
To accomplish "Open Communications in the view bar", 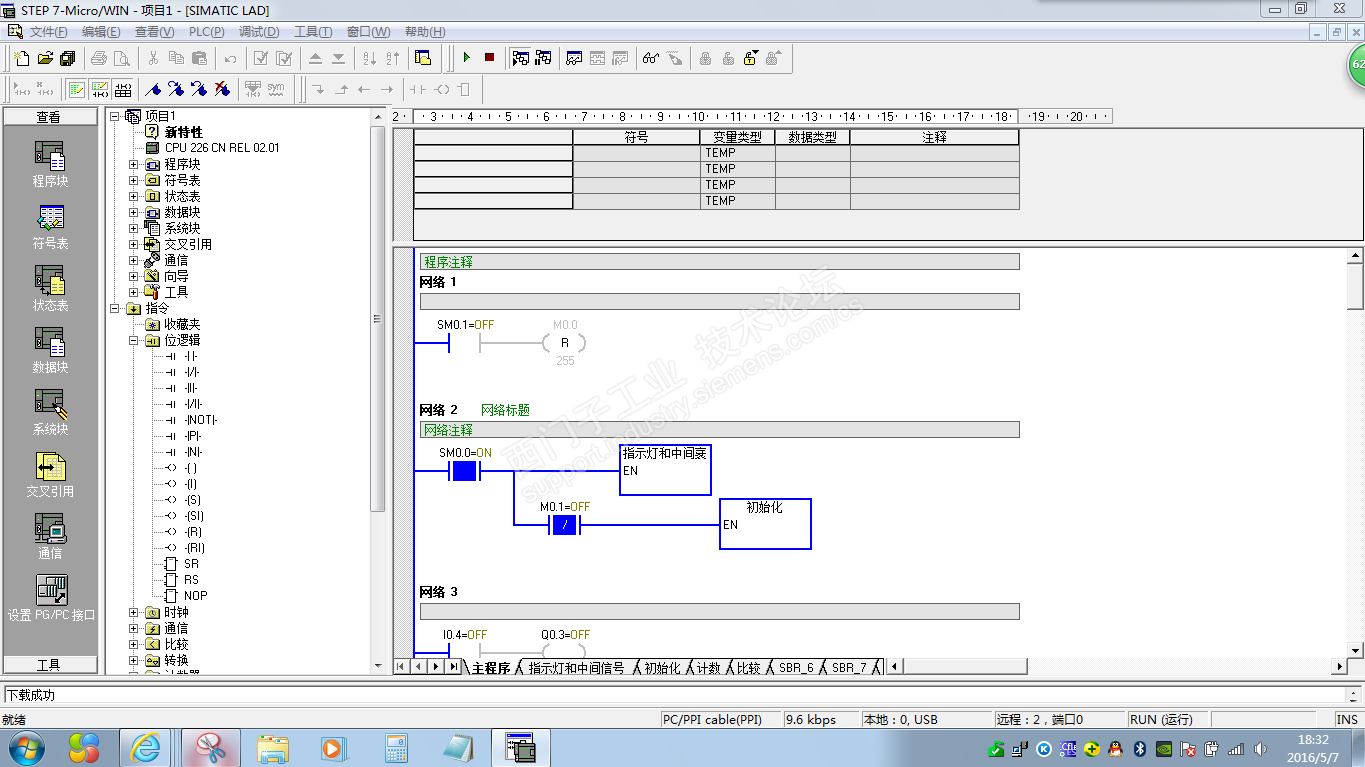I will tap(50, 537).
